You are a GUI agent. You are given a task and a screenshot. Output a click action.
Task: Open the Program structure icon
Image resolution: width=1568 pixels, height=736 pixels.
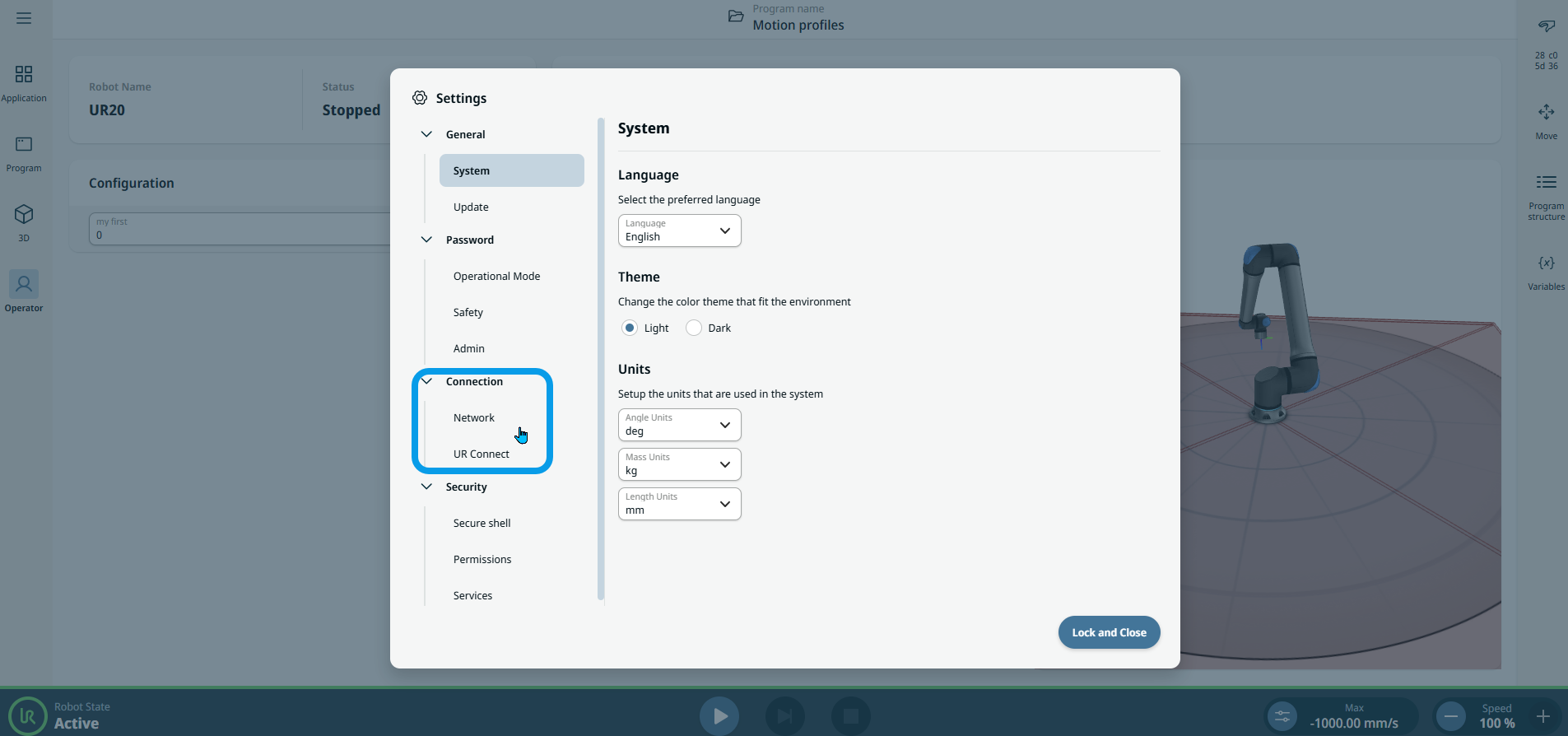click(x=1546, y=183)
